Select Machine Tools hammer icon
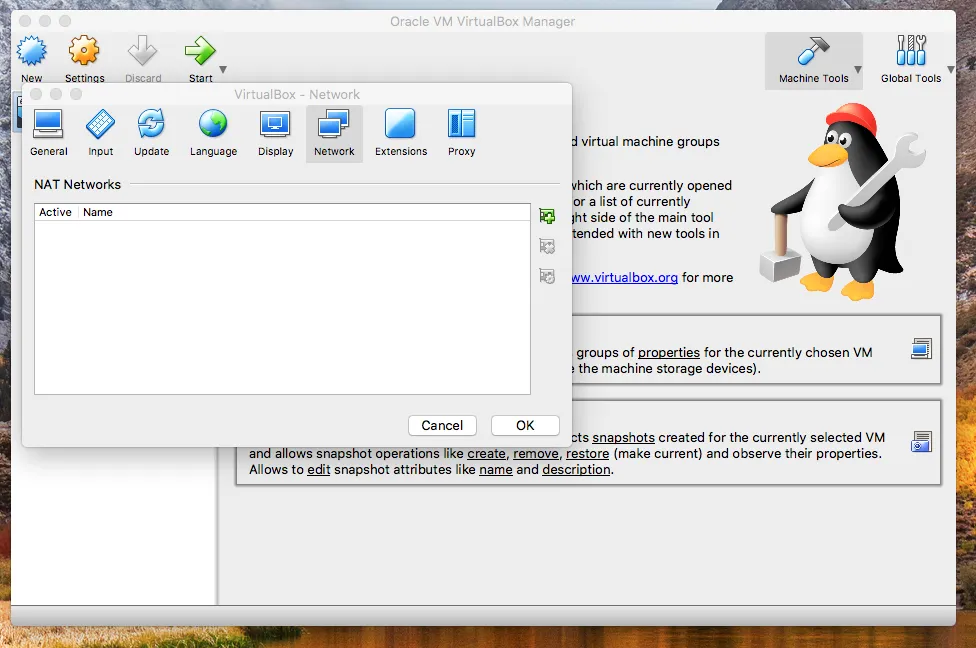976x648 pixels. point(813,51)
